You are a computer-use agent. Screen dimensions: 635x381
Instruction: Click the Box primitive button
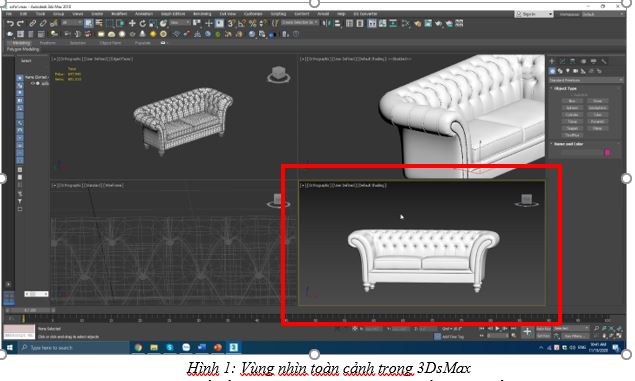pos(572,101)
